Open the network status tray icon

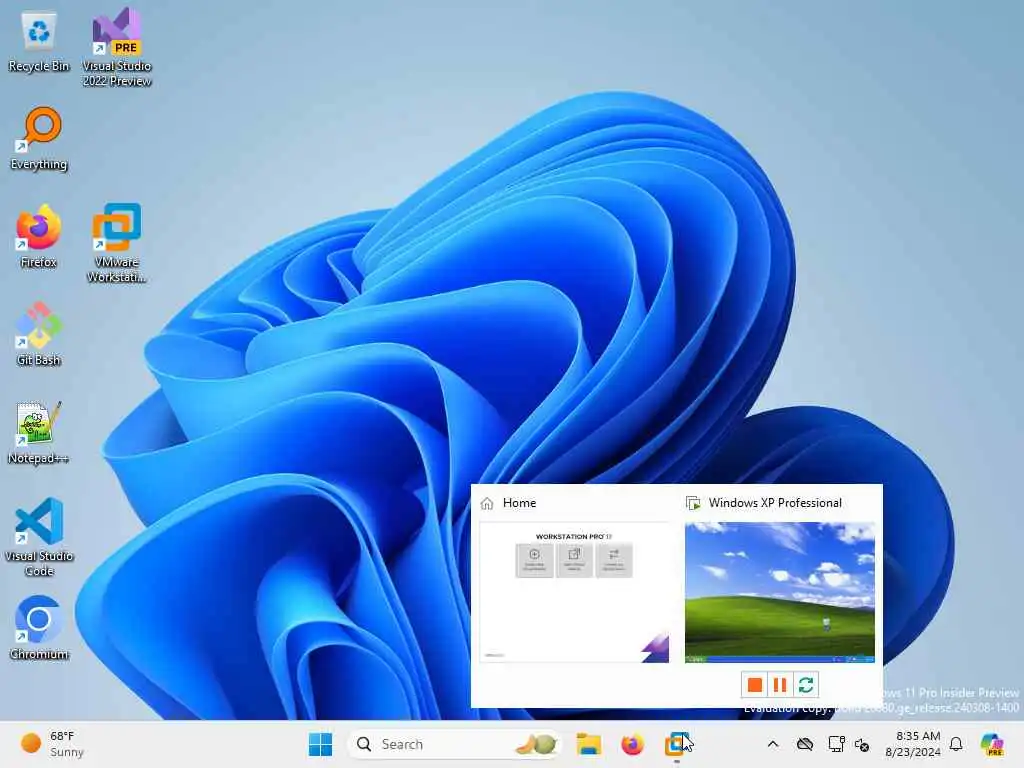click(836, 744)
